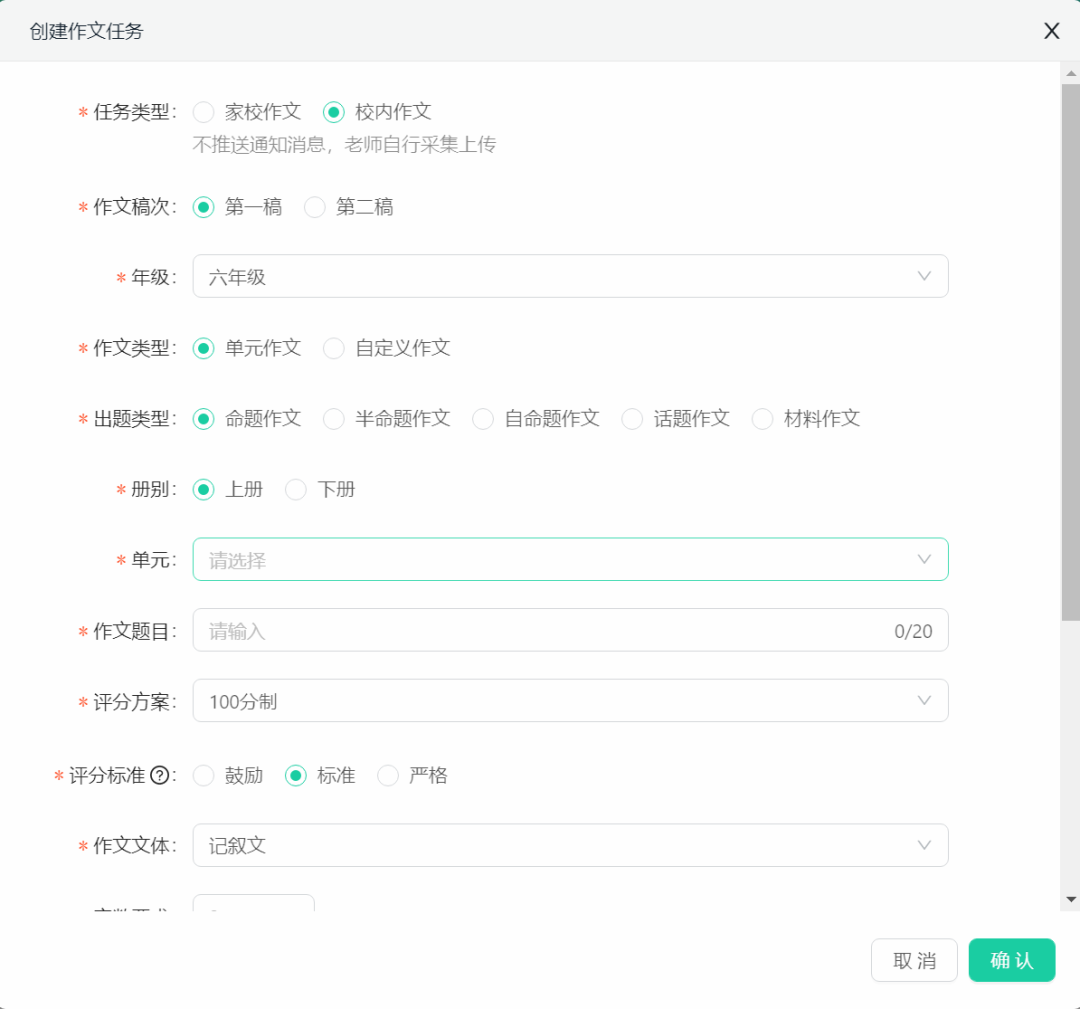Set scoring standard to 严格

tap(388, 775)
